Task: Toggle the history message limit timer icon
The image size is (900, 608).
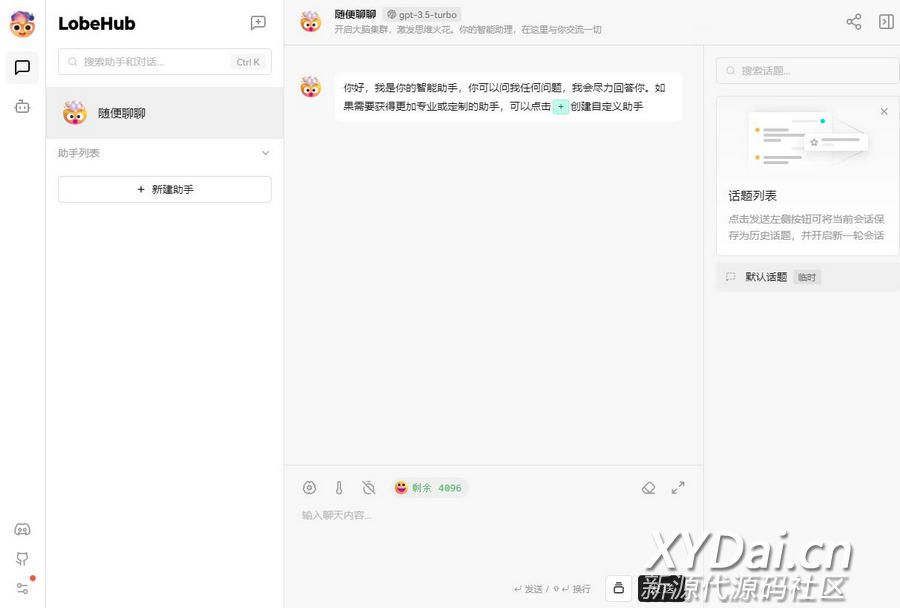Action: tap(368, 488)
